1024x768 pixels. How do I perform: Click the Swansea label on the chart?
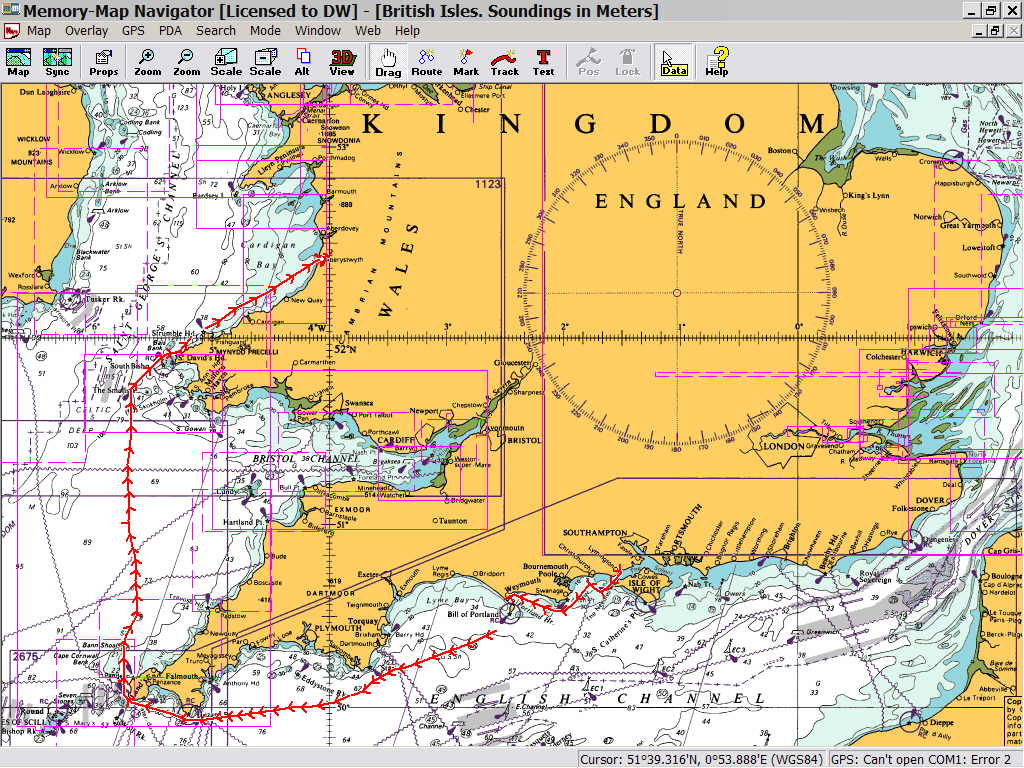click(359, 403)
